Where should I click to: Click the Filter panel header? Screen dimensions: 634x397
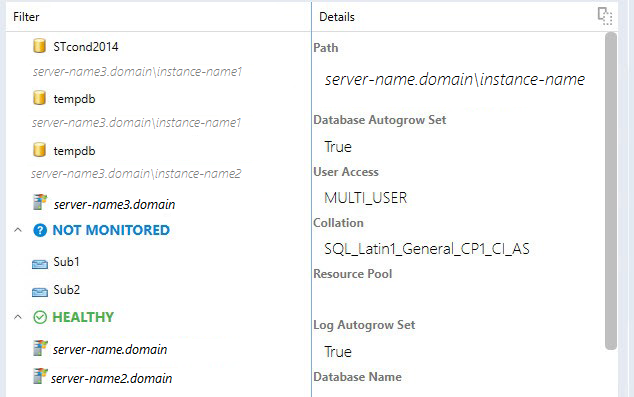(26, 17)
